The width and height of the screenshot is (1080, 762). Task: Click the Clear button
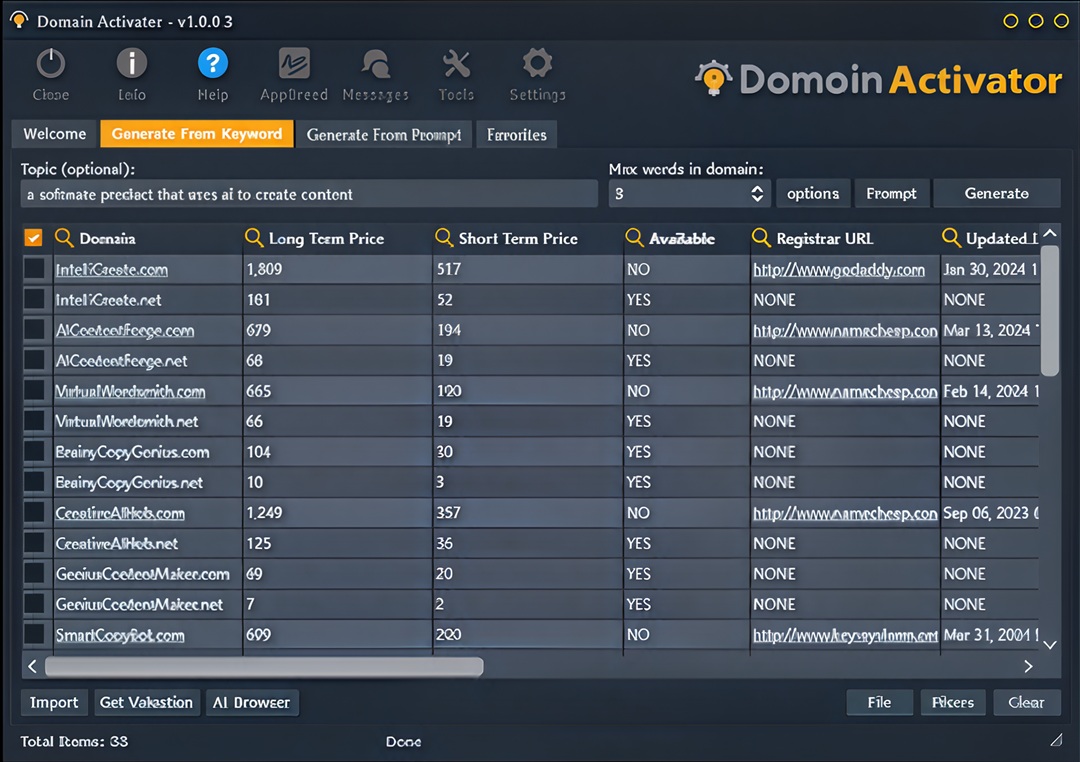[x=1026, y=702]
